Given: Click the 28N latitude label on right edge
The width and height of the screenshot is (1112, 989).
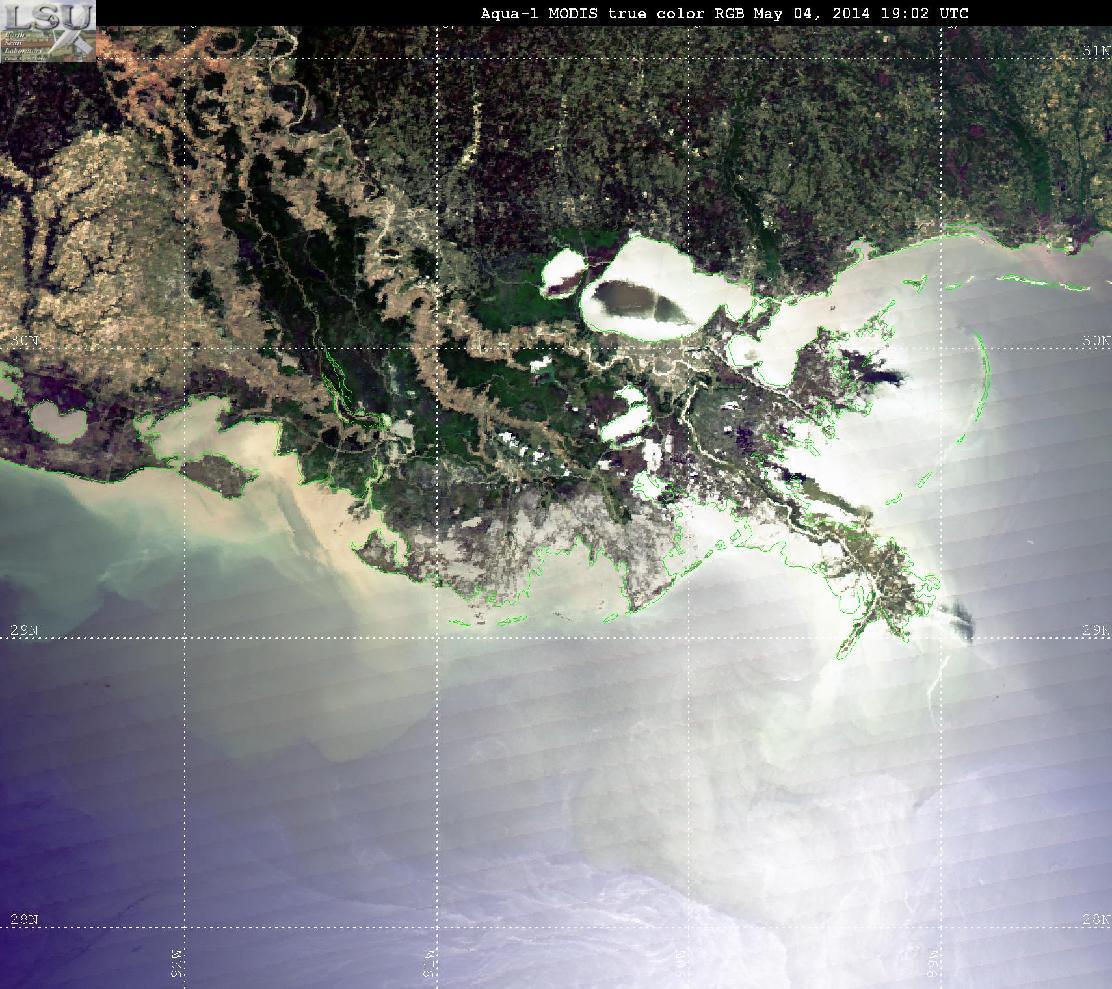Looking at the screenshot, I should pyautogui.click(x=1095, y=920).
